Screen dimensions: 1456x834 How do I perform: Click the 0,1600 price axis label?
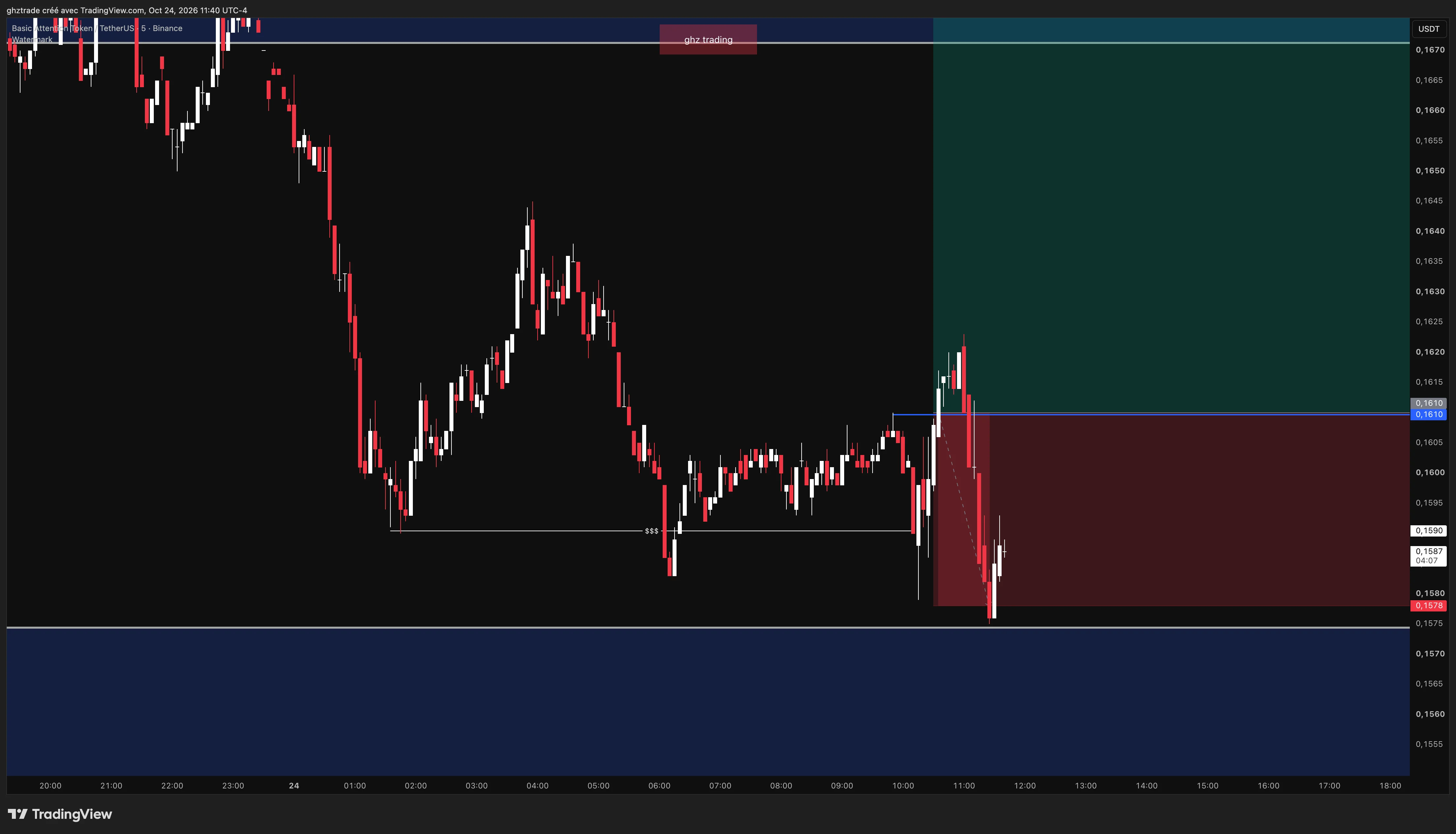click(1430, 472)
